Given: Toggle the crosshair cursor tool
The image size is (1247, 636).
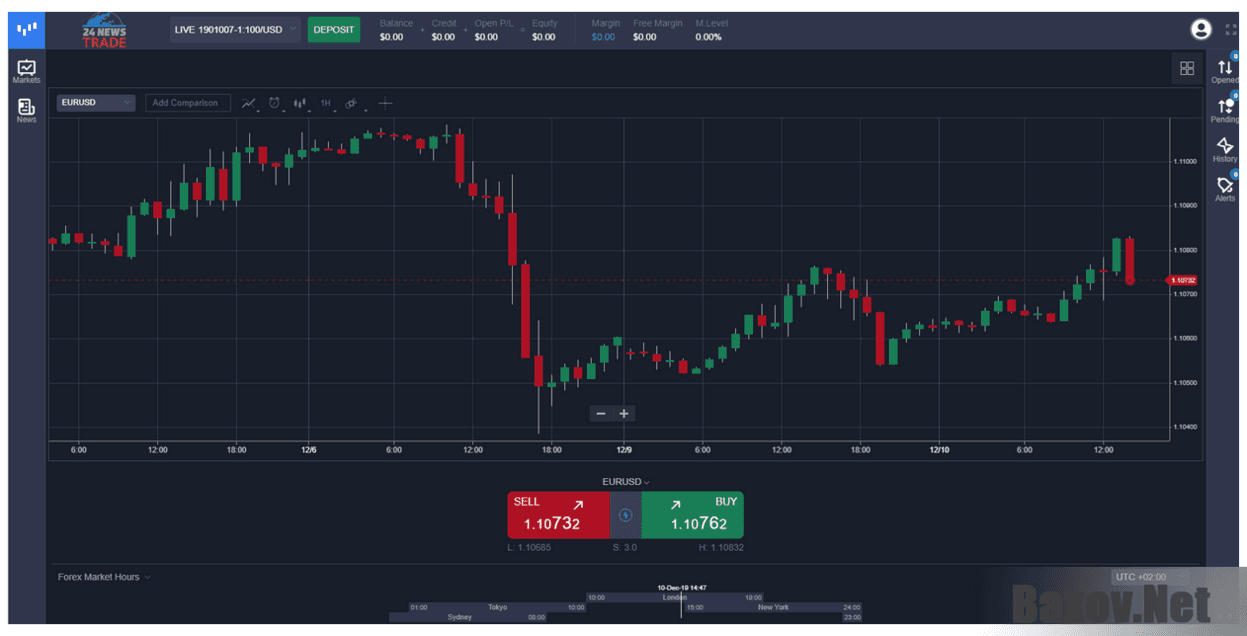Looking at the screenshot, I should pos(385,102).
